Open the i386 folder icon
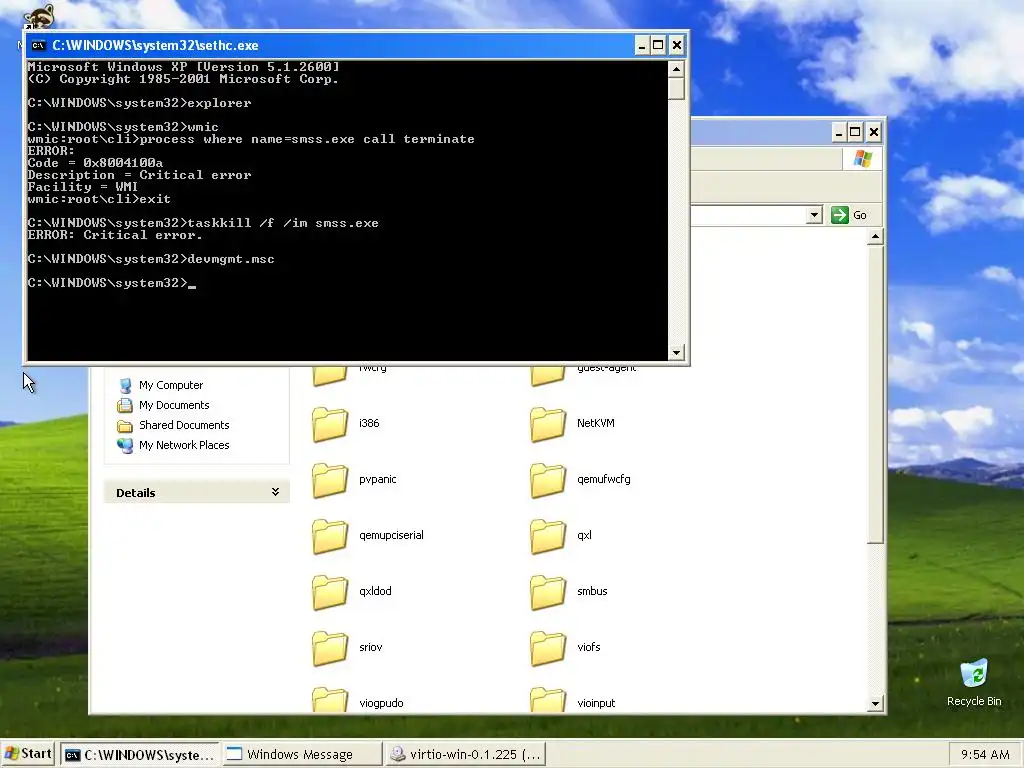This screenshot has height=768, width=1024. tap(330, 424)
